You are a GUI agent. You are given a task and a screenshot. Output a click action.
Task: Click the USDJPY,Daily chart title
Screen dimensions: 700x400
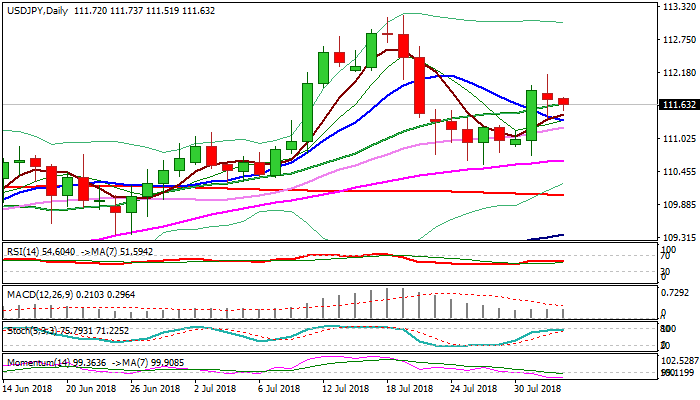click(x=36, y=8)
